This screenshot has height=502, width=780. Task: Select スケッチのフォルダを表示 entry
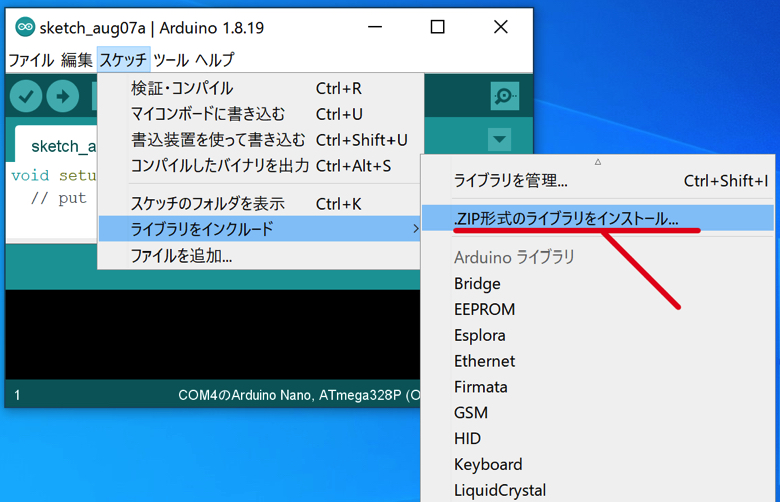(261, 203)
